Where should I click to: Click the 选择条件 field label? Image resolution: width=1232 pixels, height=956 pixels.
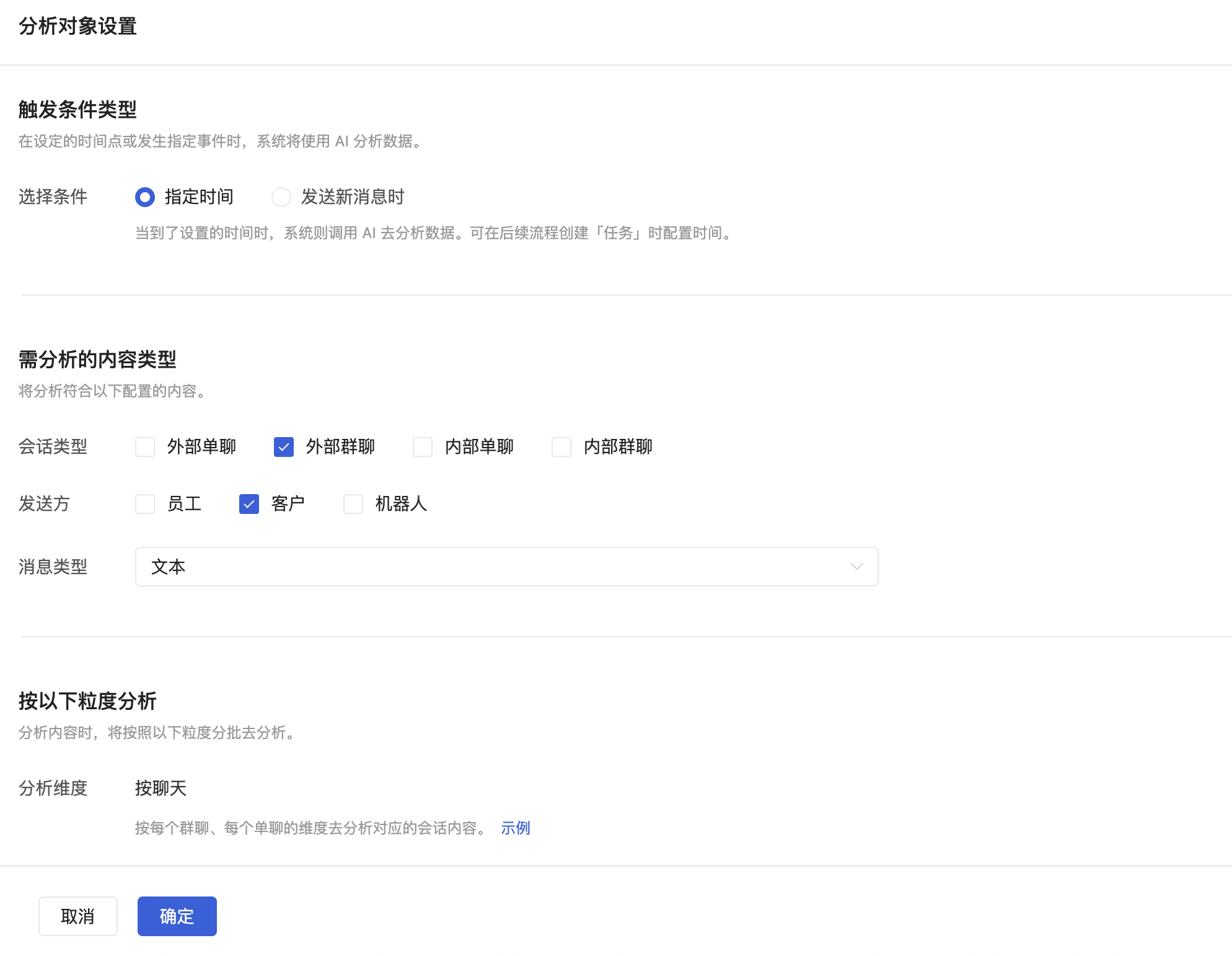coord(53,197)
